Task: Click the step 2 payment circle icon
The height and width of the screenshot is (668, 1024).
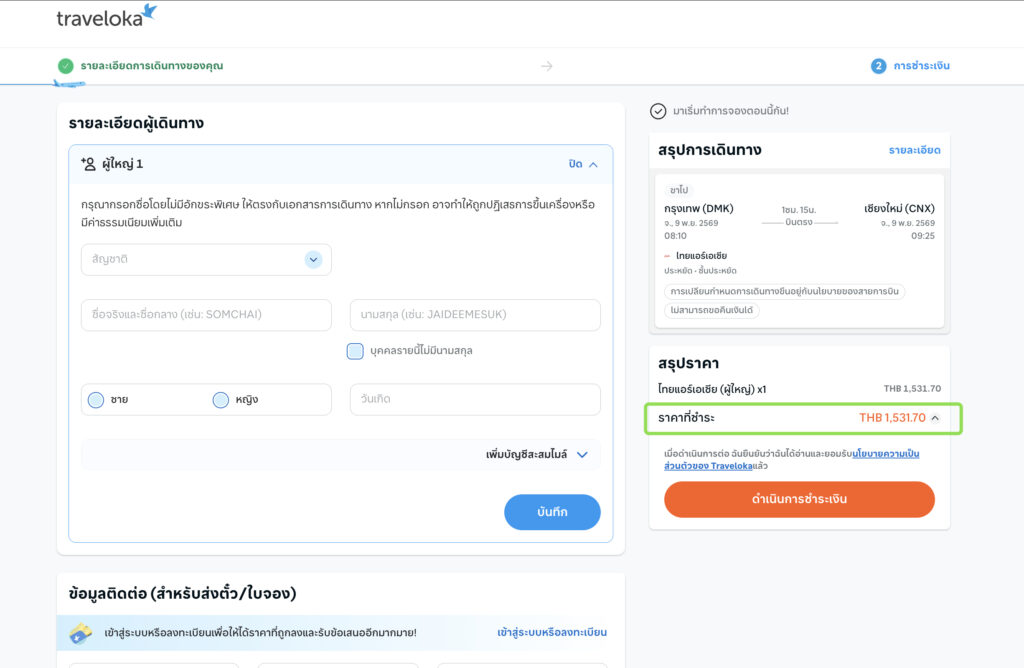Action: click(x=878, y=66)
